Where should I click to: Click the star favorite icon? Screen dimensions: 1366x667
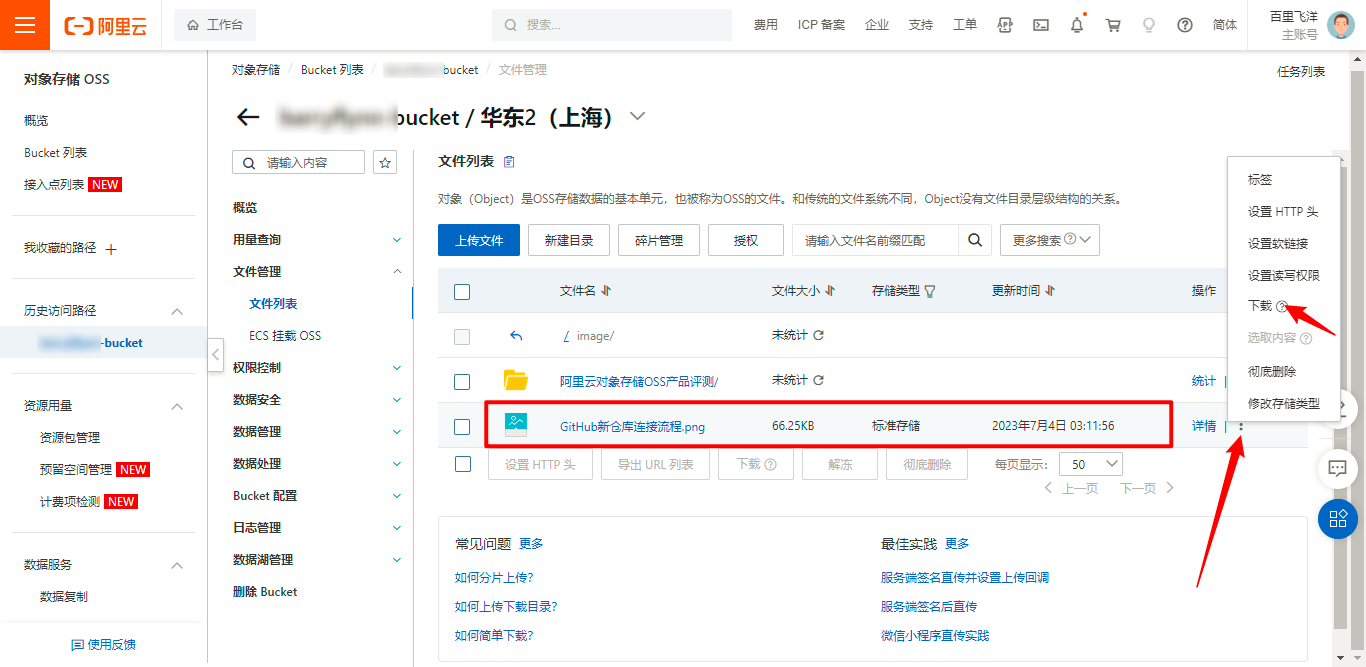coord(384,162)
